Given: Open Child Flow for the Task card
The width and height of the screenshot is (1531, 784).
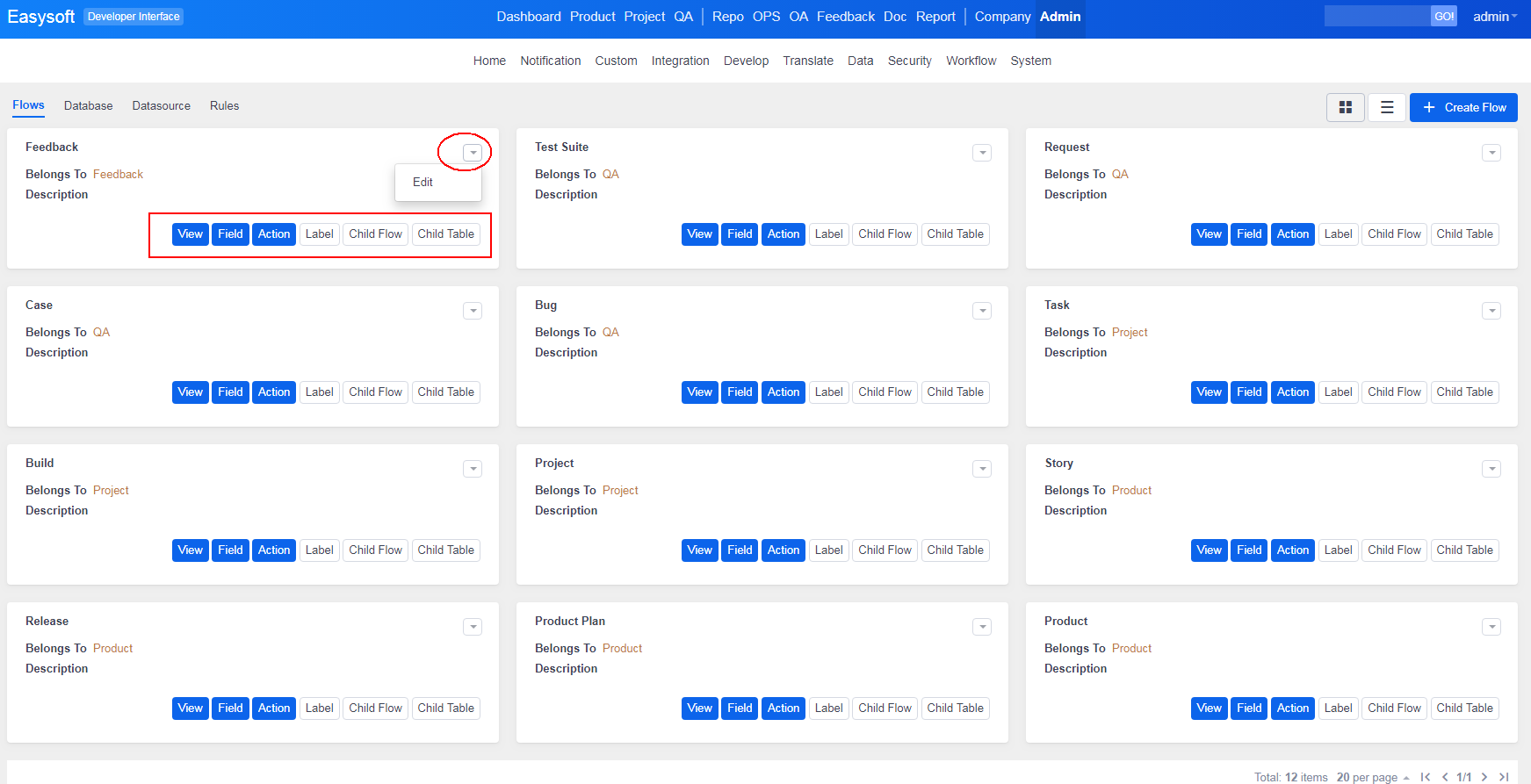Looking at the screenshot, I should (1394, 392).
